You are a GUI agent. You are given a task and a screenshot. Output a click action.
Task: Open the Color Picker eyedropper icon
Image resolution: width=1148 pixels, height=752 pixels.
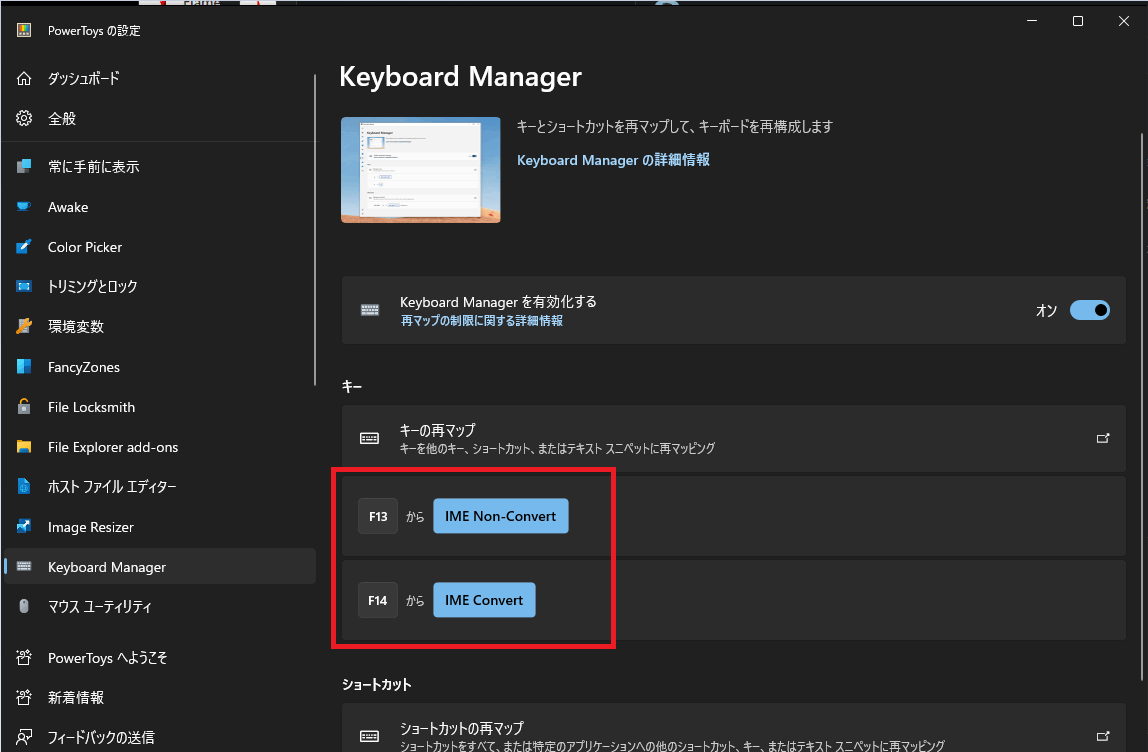coord(24,247)
